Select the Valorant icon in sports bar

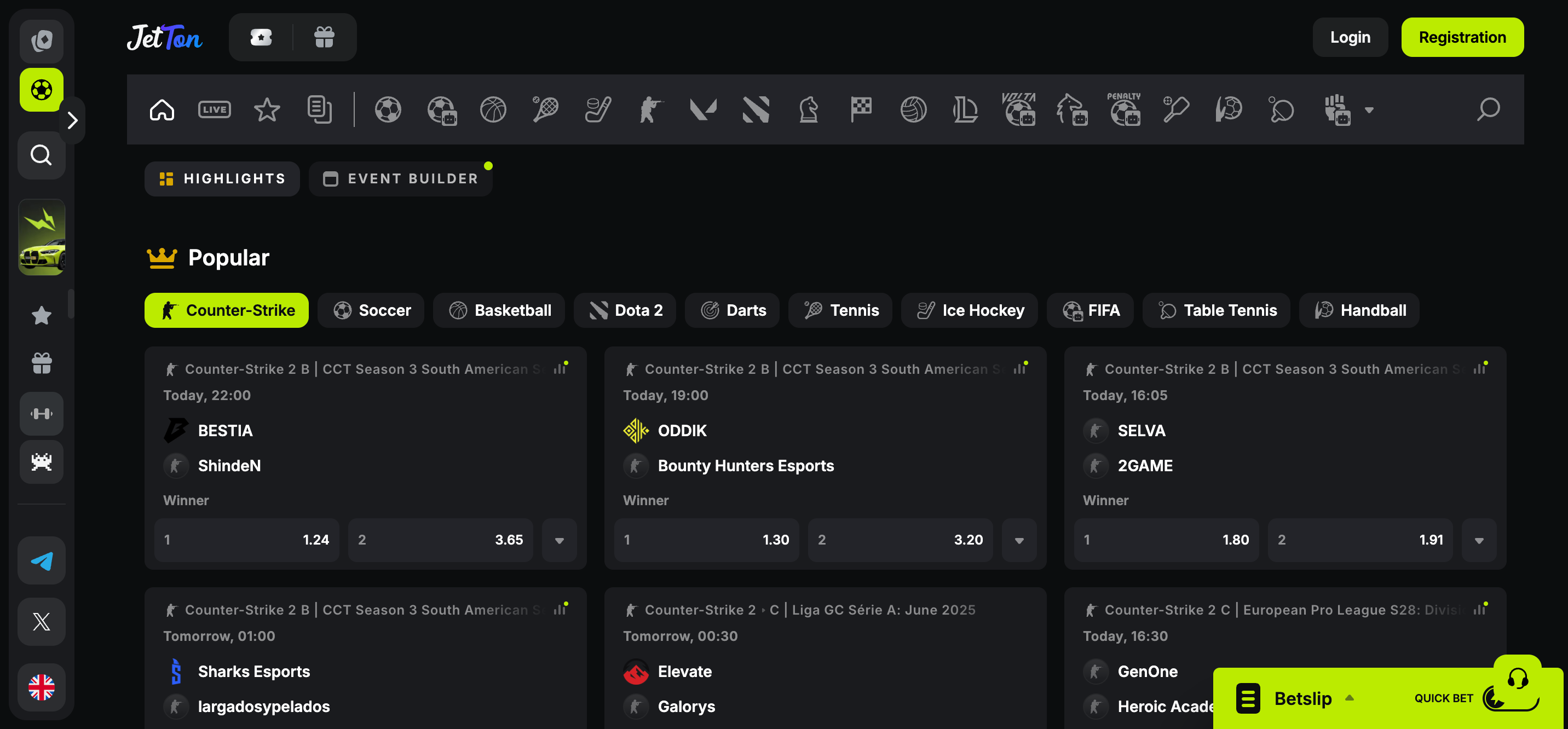(703, 110)
